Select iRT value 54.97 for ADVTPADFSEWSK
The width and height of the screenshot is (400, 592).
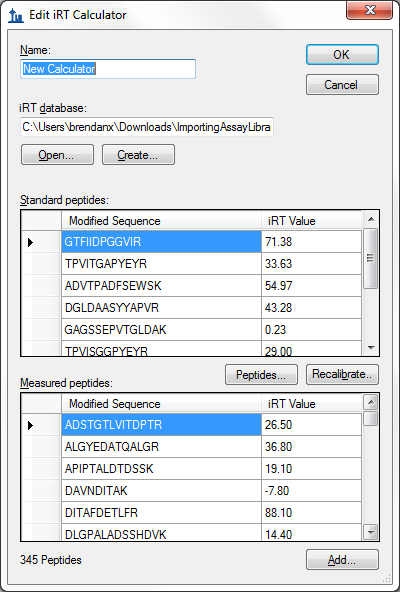[x=311, y=286]
